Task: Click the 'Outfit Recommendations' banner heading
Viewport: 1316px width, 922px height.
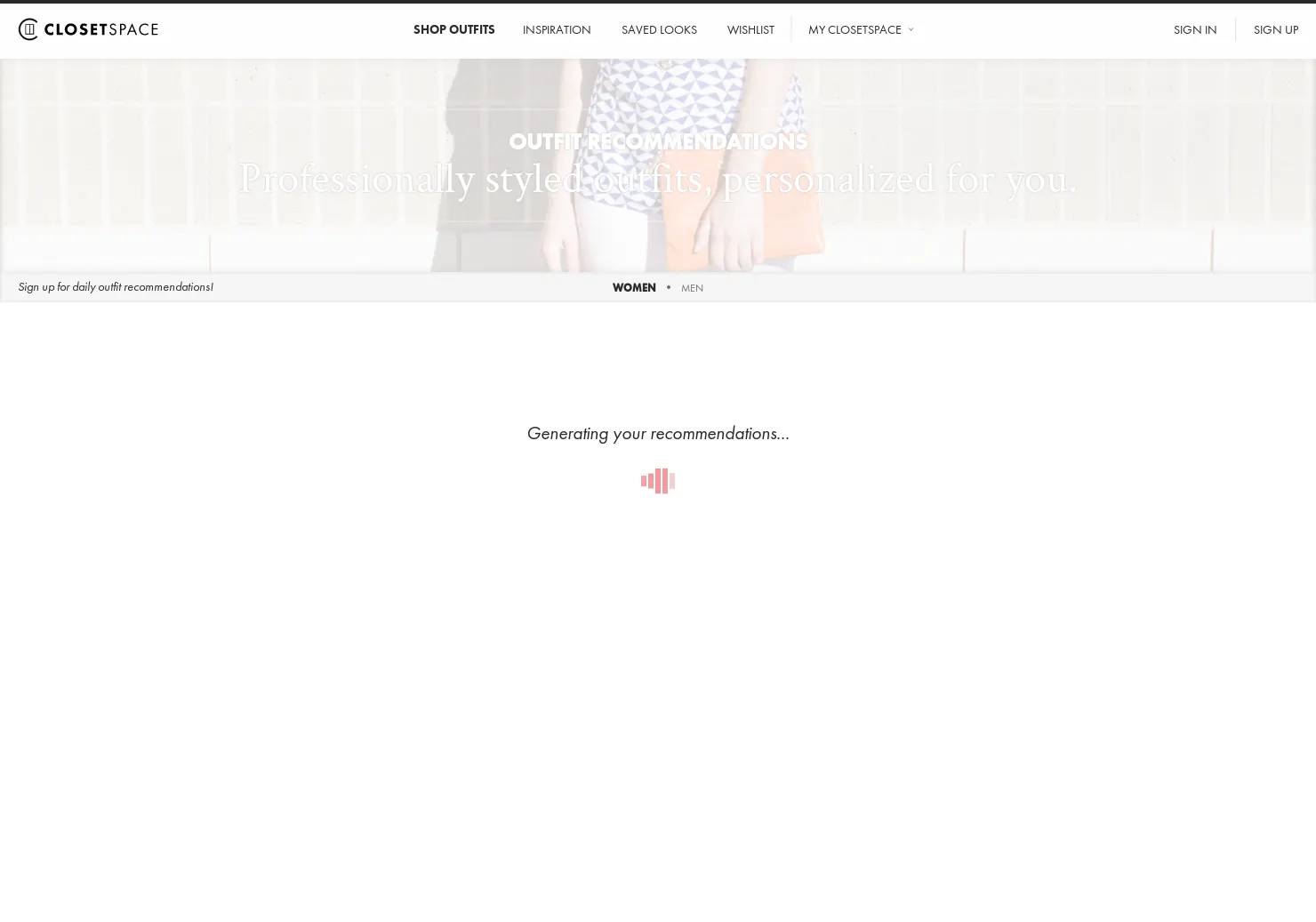Action: pyautogui.click(x=658, y=141)
